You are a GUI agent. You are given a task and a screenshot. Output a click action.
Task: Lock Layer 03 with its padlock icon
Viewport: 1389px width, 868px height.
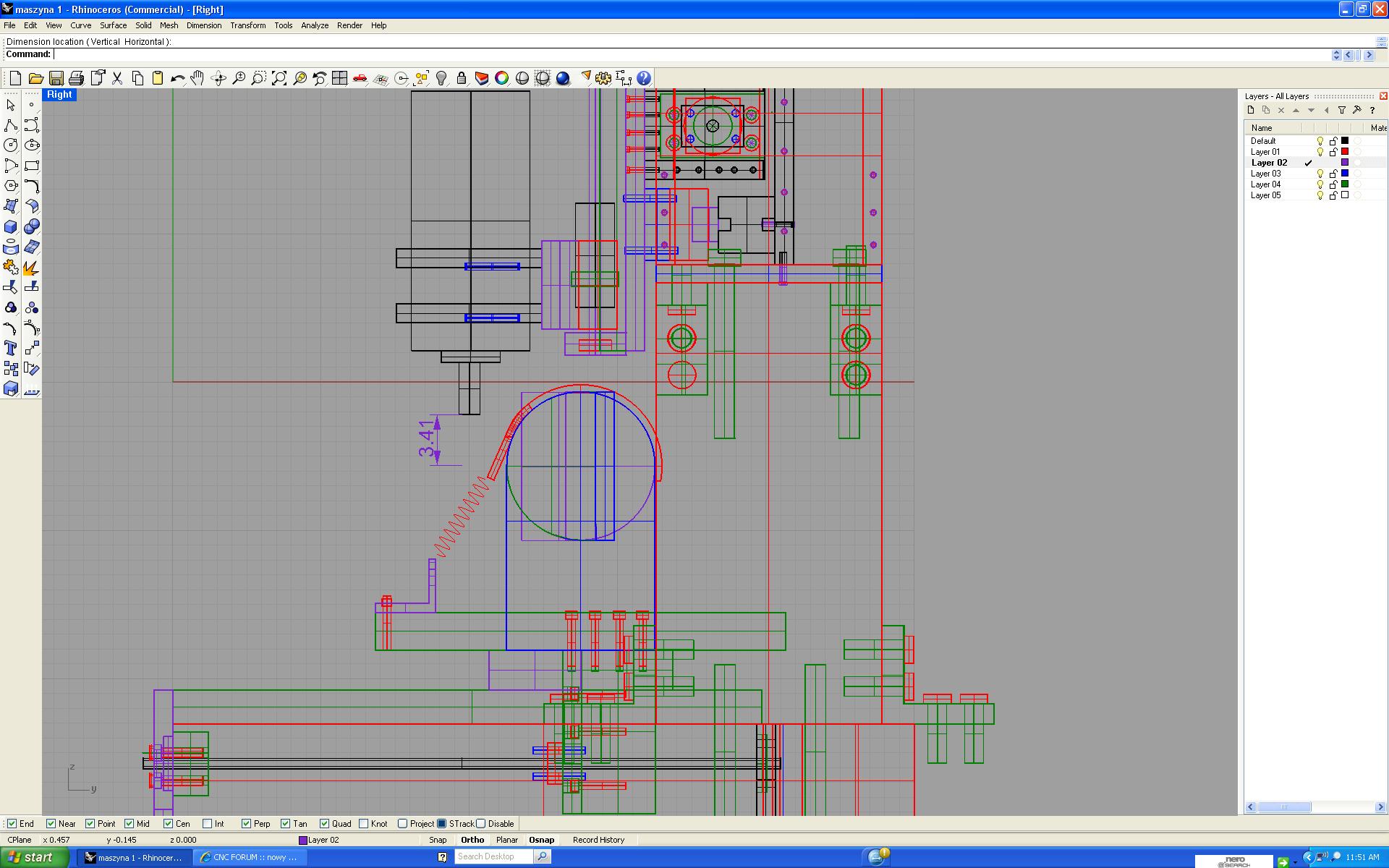click(1333, 174)
